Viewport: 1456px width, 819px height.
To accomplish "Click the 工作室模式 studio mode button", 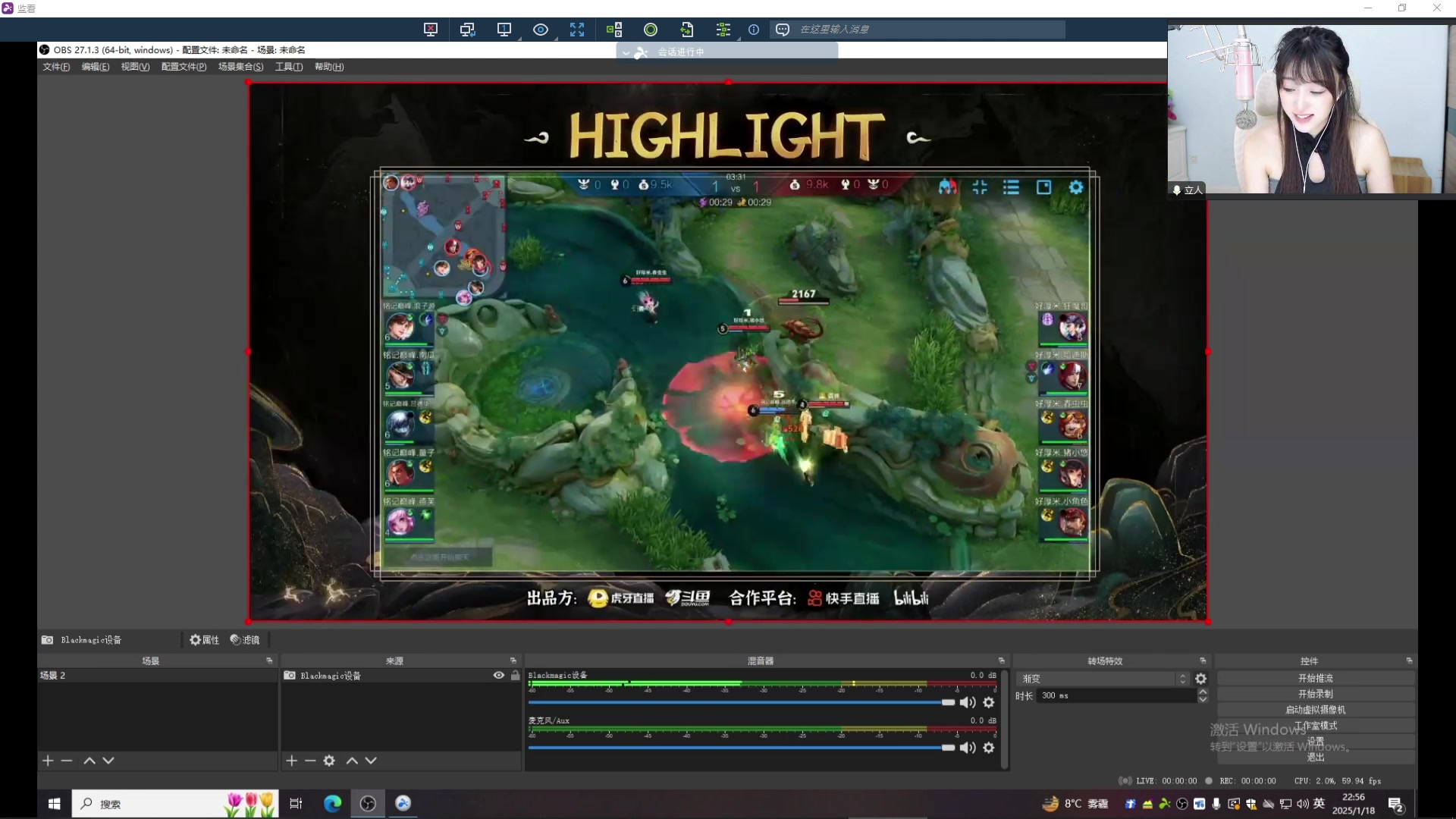I will pos(1316,726).
